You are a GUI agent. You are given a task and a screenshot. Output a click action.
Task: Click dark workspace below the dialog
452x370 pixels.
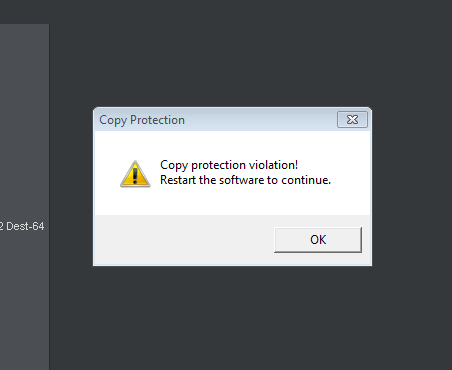coord(232,318)
